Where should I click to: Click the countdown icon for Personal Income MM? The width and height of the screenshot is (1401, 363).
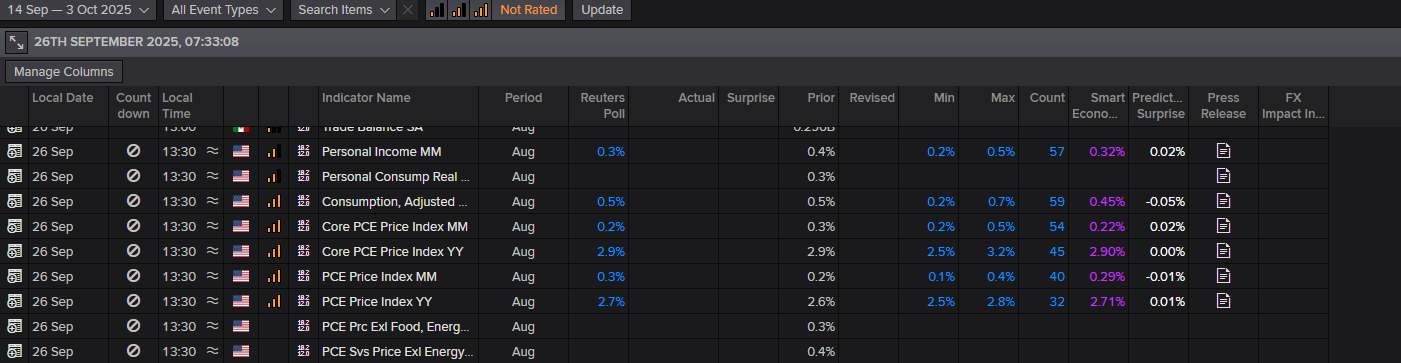(133, 151)
